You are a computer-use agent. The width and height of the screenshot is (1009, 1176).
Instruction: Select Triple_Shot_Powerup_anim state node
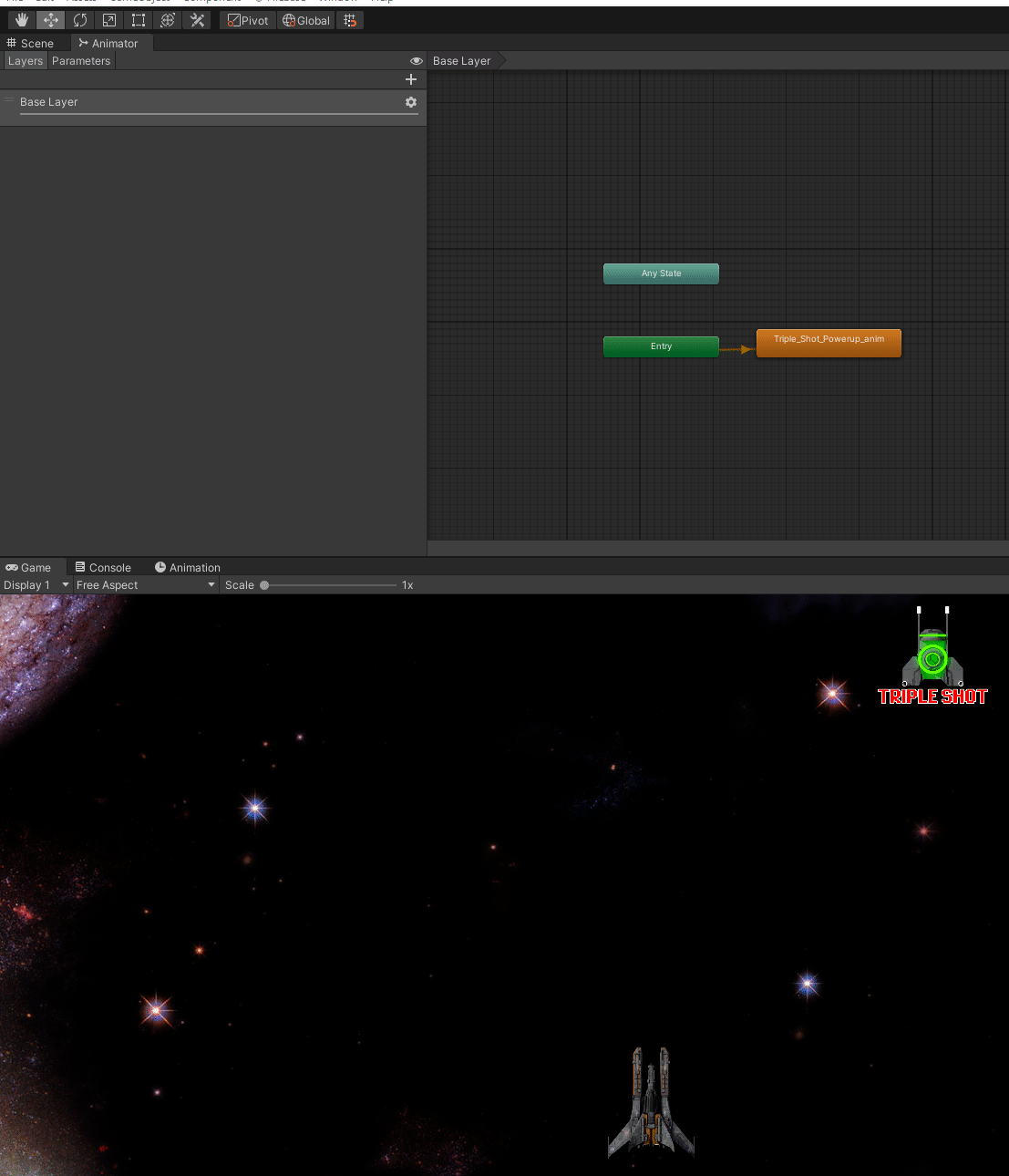pos(829,343)
